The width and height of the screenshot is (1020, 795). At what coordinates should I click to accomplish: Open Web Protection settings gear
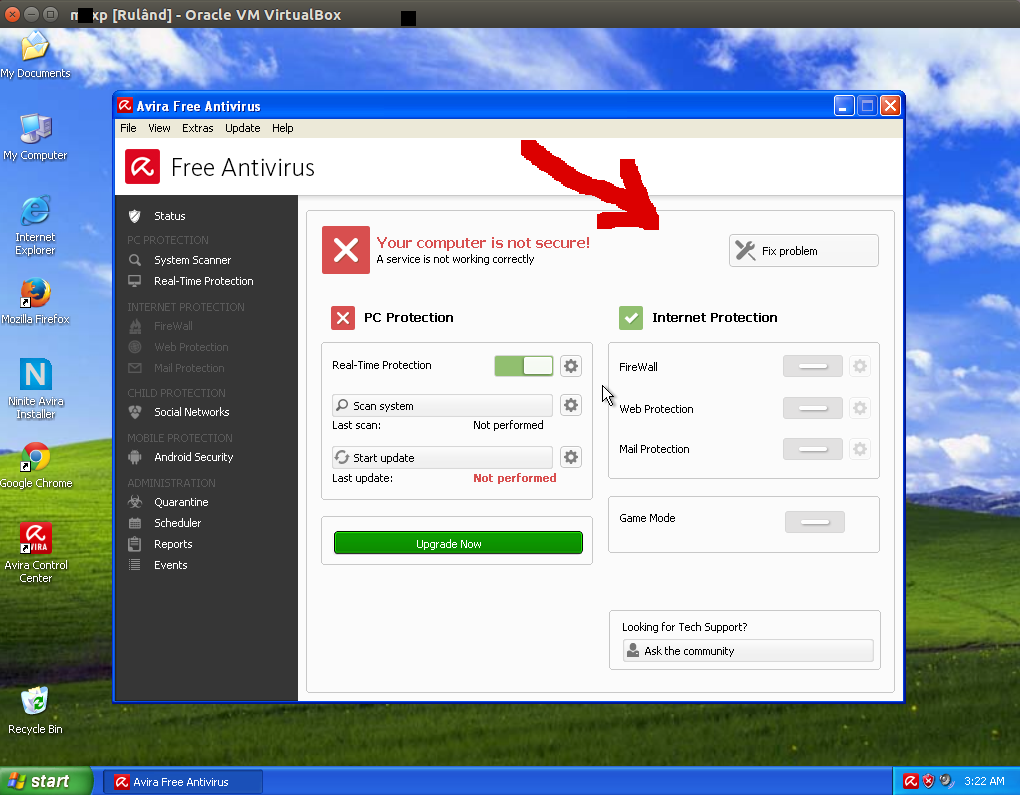[x=859, y=408]
